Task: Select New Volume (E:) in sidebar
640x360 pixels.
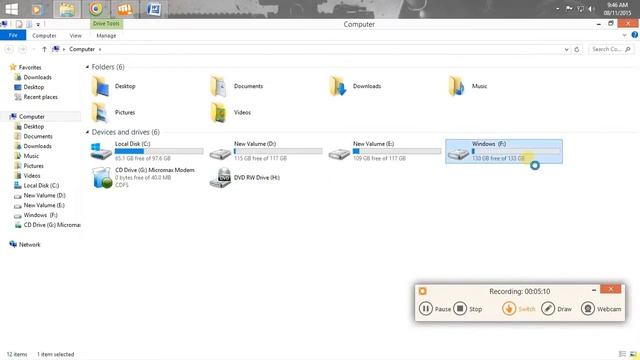Action: click(x=44, y=205)
